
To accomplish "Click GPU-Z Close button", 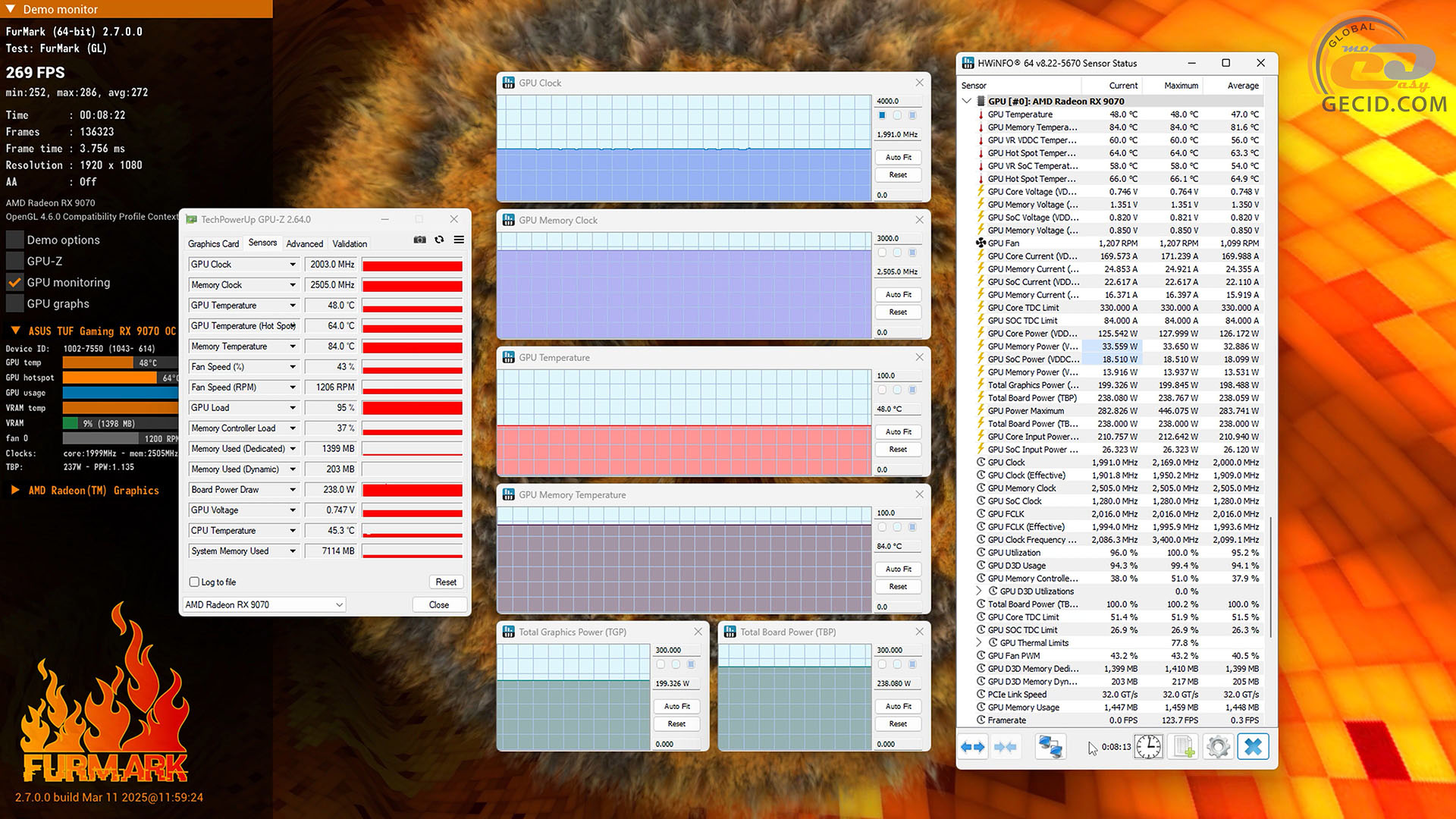I will pos(439,605).
